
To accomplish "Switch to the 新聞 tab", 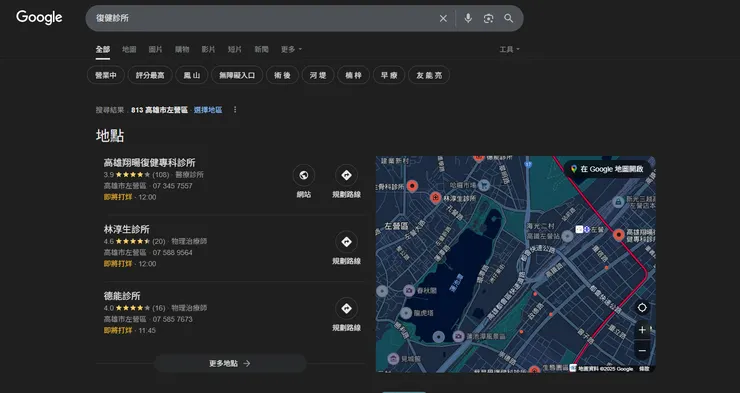I will pos(261,49).
